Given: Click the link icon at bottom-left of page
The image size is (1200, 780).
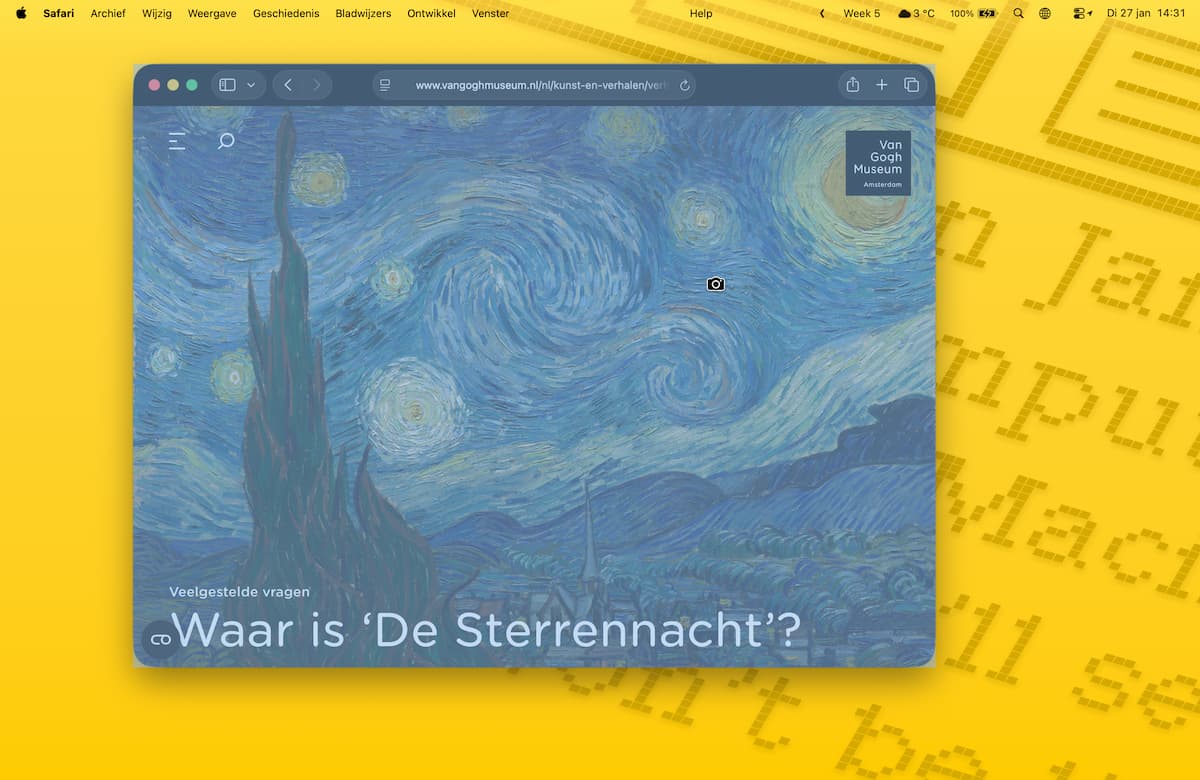Looking at the screenshot, I should pos(160,639).
